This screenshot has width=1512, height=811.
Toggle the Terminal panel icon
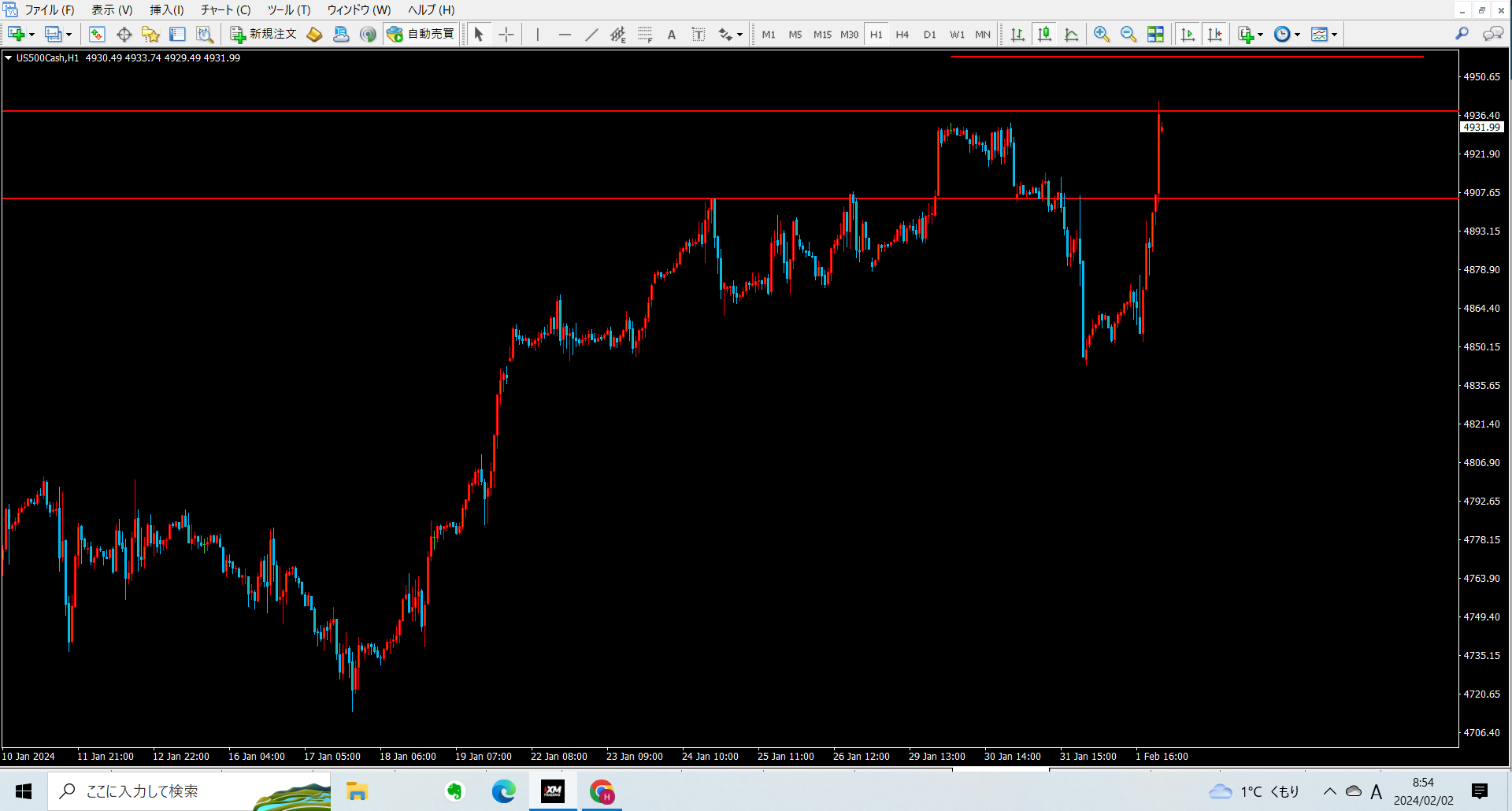pos(177,34)
